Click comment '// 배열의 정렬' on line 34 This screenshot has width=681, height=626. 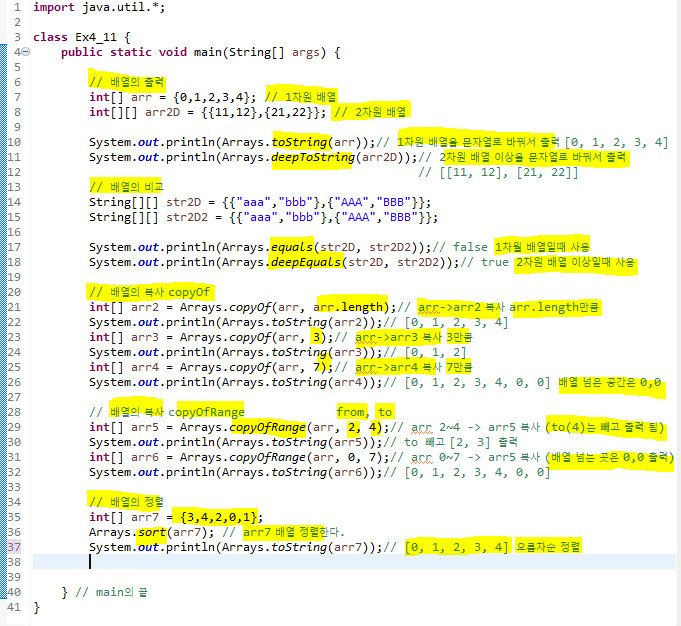point(126,502)
